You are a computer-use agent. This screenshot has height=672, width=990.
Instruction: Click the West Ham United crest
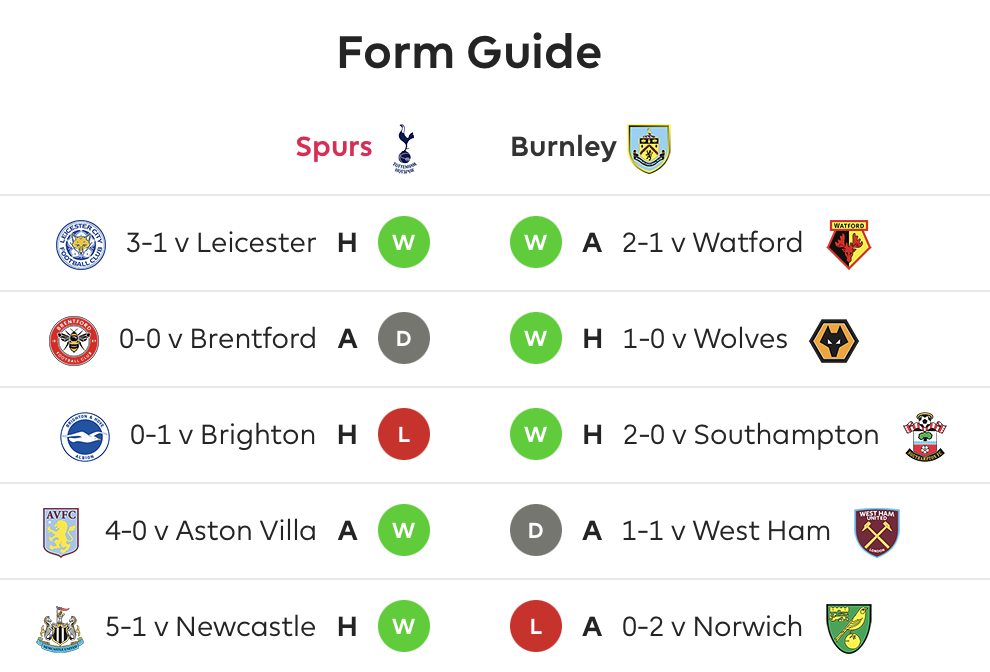coord(876,532)
